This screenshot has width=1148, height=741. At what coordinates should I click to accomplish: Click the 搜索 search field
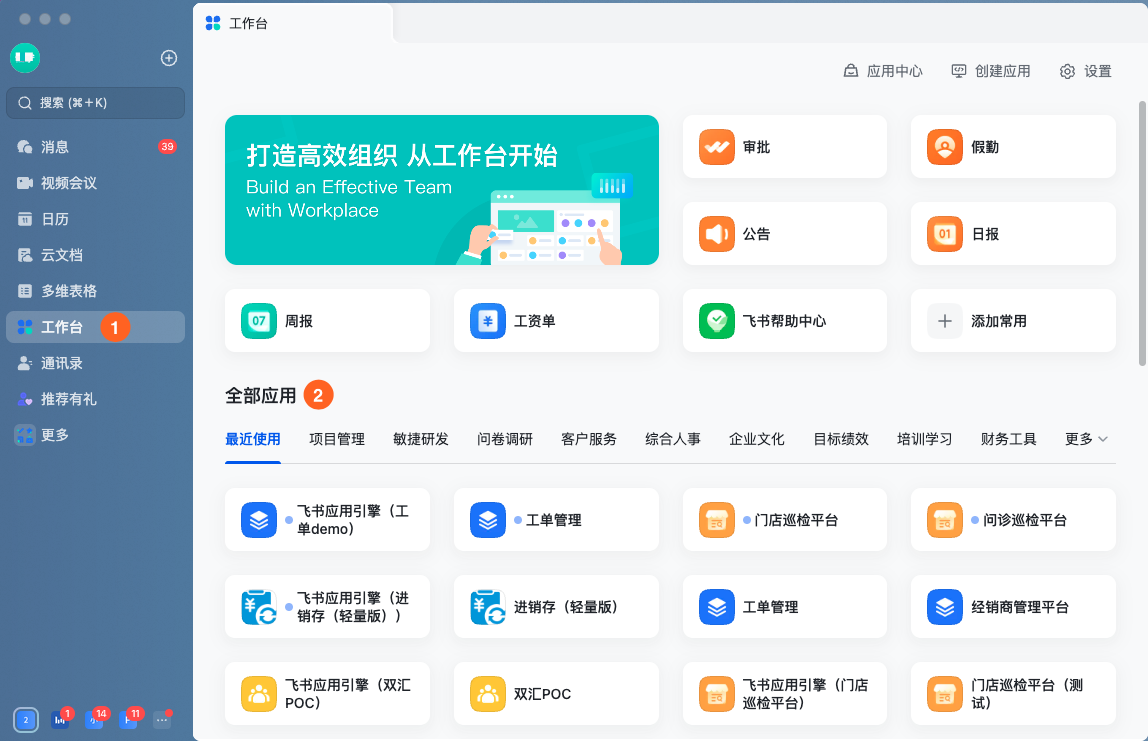click(95, 103)
